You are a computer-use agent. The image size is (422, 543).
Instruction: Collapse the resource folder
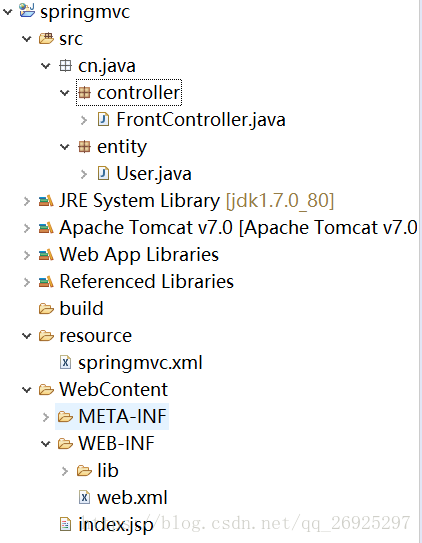pyautogui.click(x=27, y=336)
